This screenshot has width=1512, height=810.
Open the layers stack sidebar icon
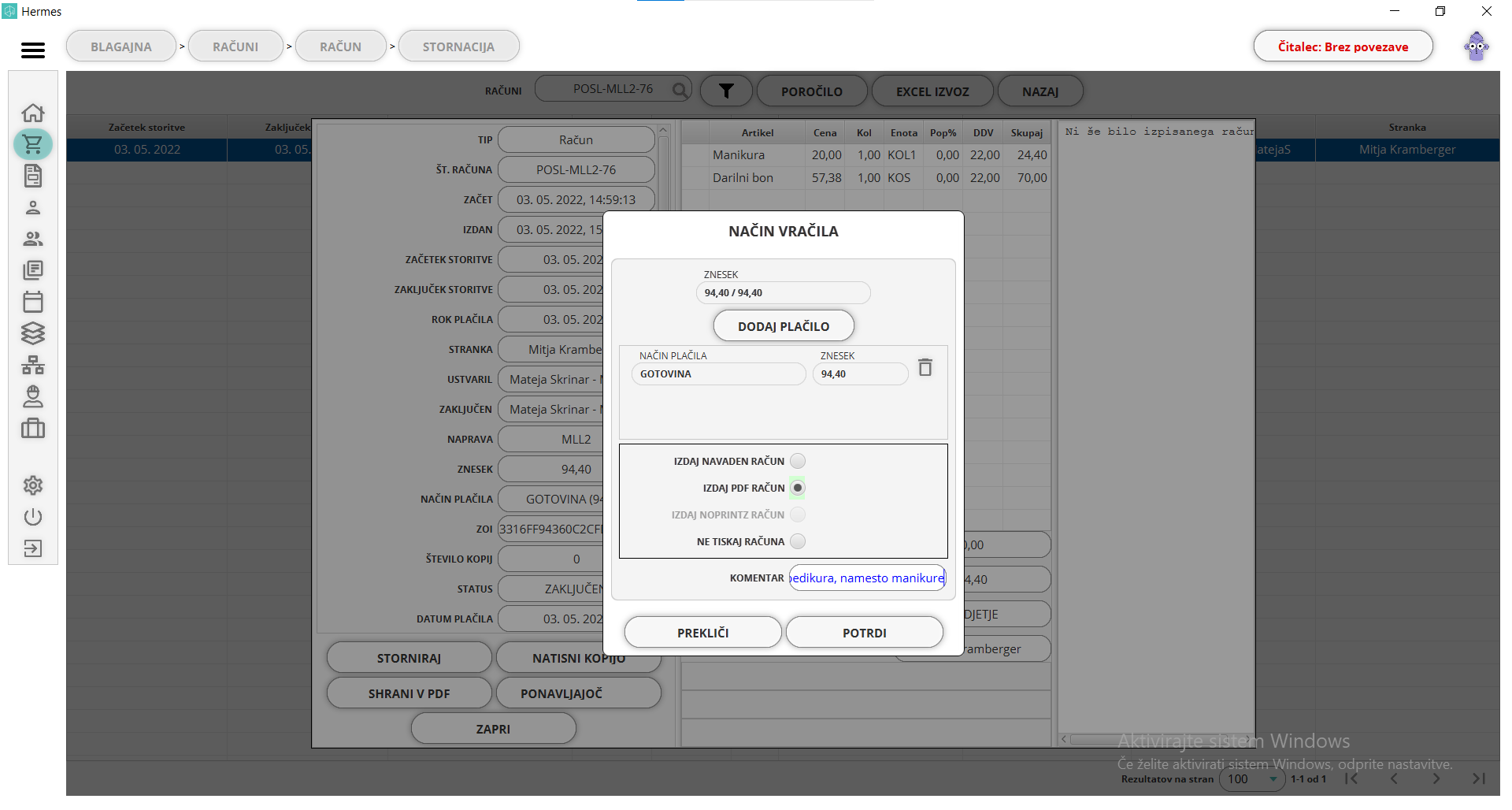(x=33, y=333)
